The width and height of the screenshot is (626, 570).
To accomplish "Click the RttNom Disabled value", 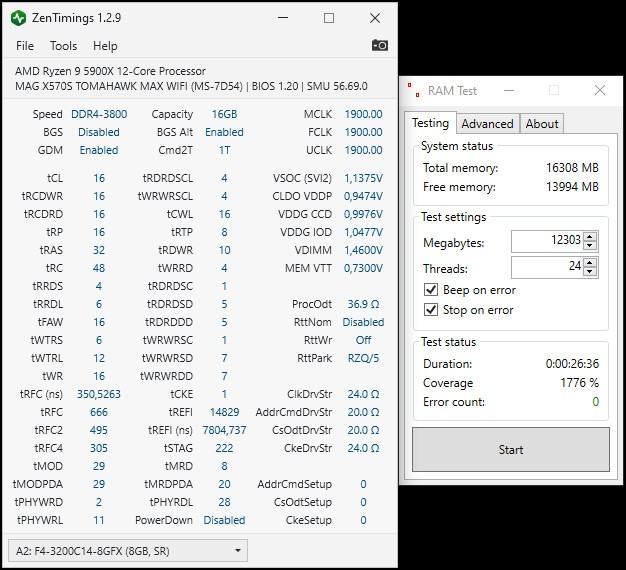I will (363, 322).
